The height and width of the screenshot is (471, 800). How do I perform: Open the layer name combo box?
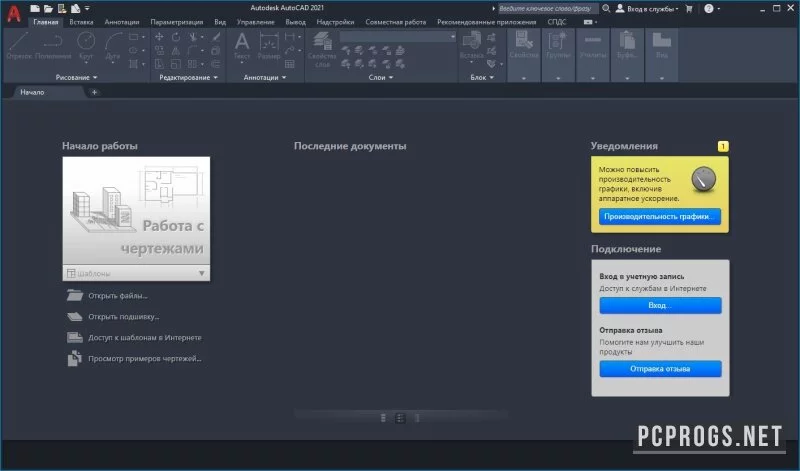pos(397,37)
